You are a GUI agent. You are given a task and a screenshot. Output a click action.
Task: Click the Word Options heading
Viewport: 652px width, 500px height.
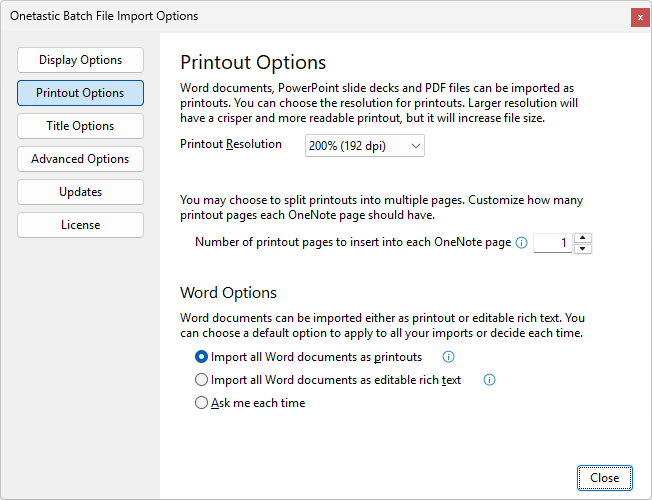click(x=228, y=293)
